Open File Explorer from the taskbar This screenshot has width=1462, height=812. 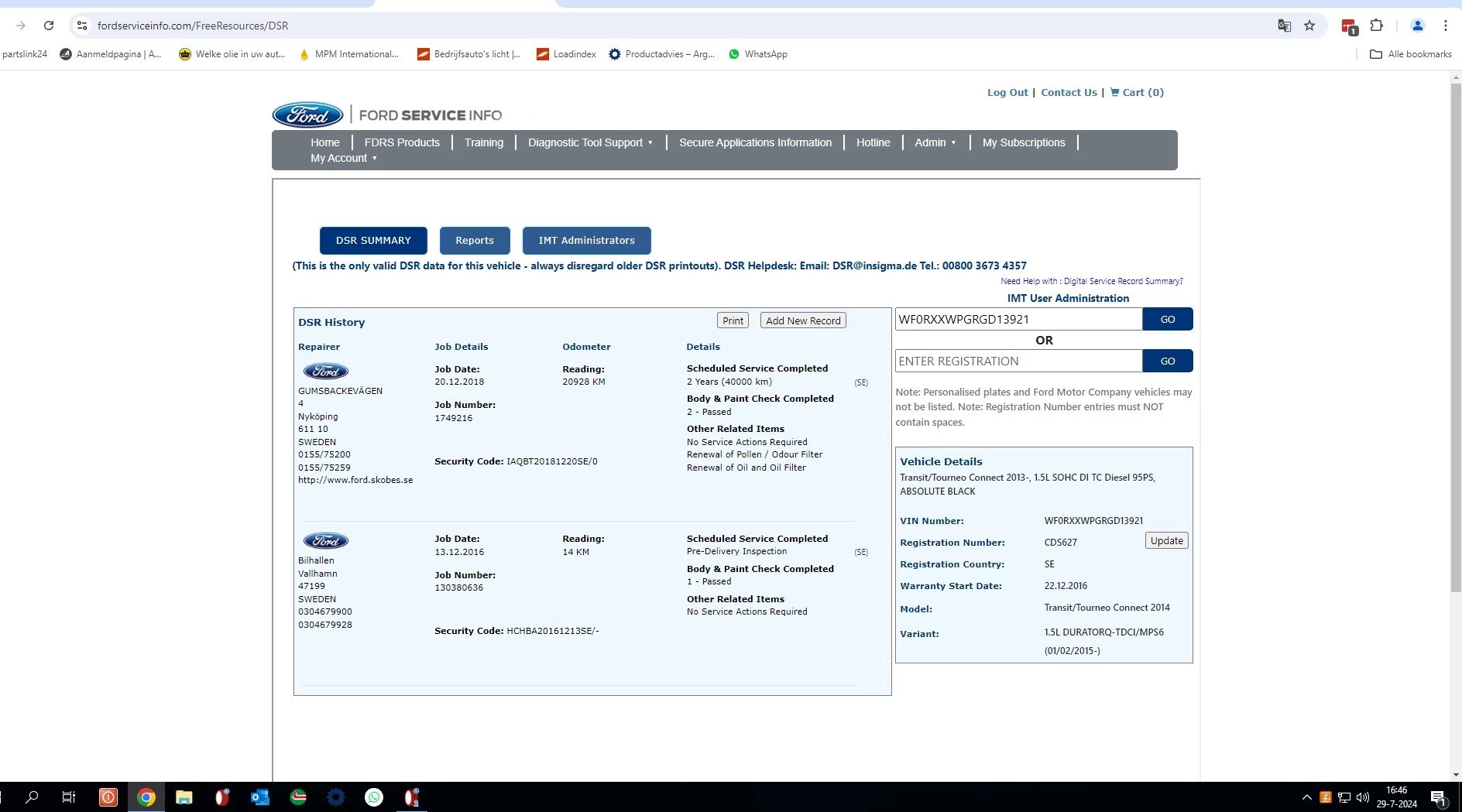coord(184,797)
